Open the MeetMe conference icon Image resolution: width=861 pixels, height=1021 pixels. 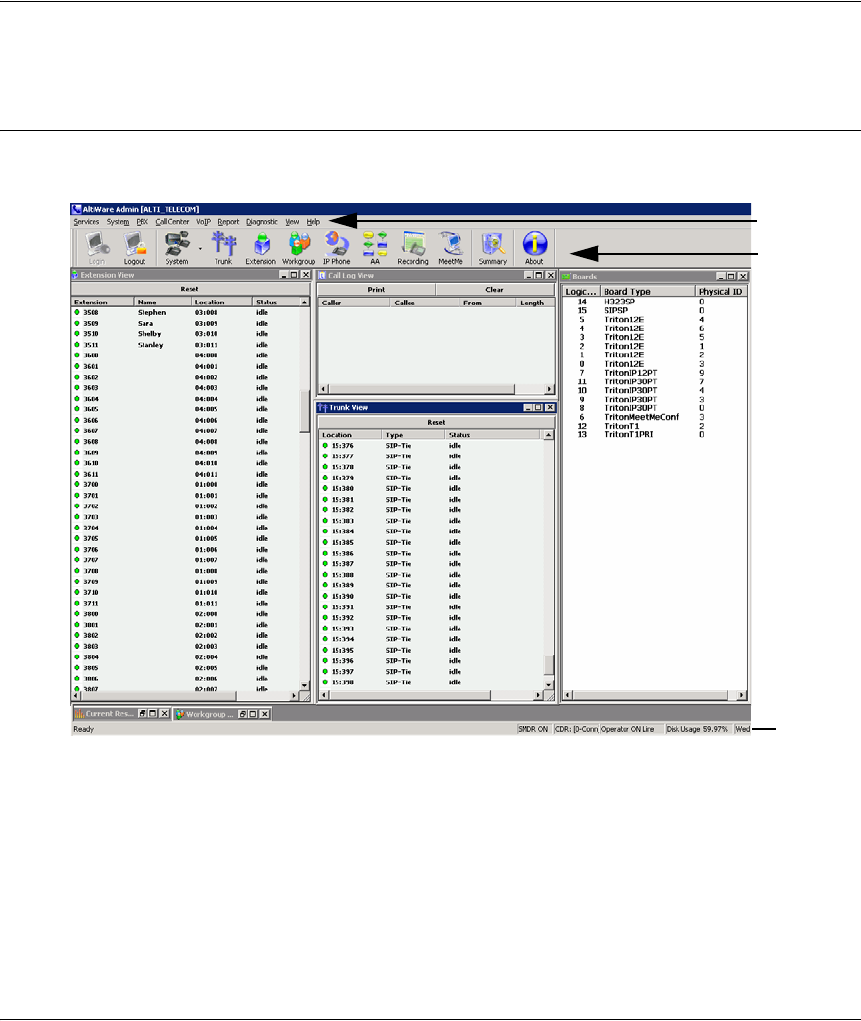(450, 249)
